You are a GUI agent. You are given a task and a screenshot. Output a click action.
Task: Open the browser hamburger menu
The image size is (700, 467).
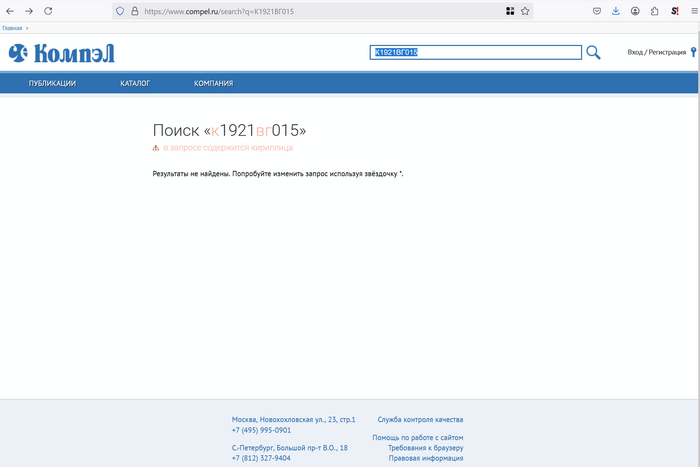coord(694,11)
